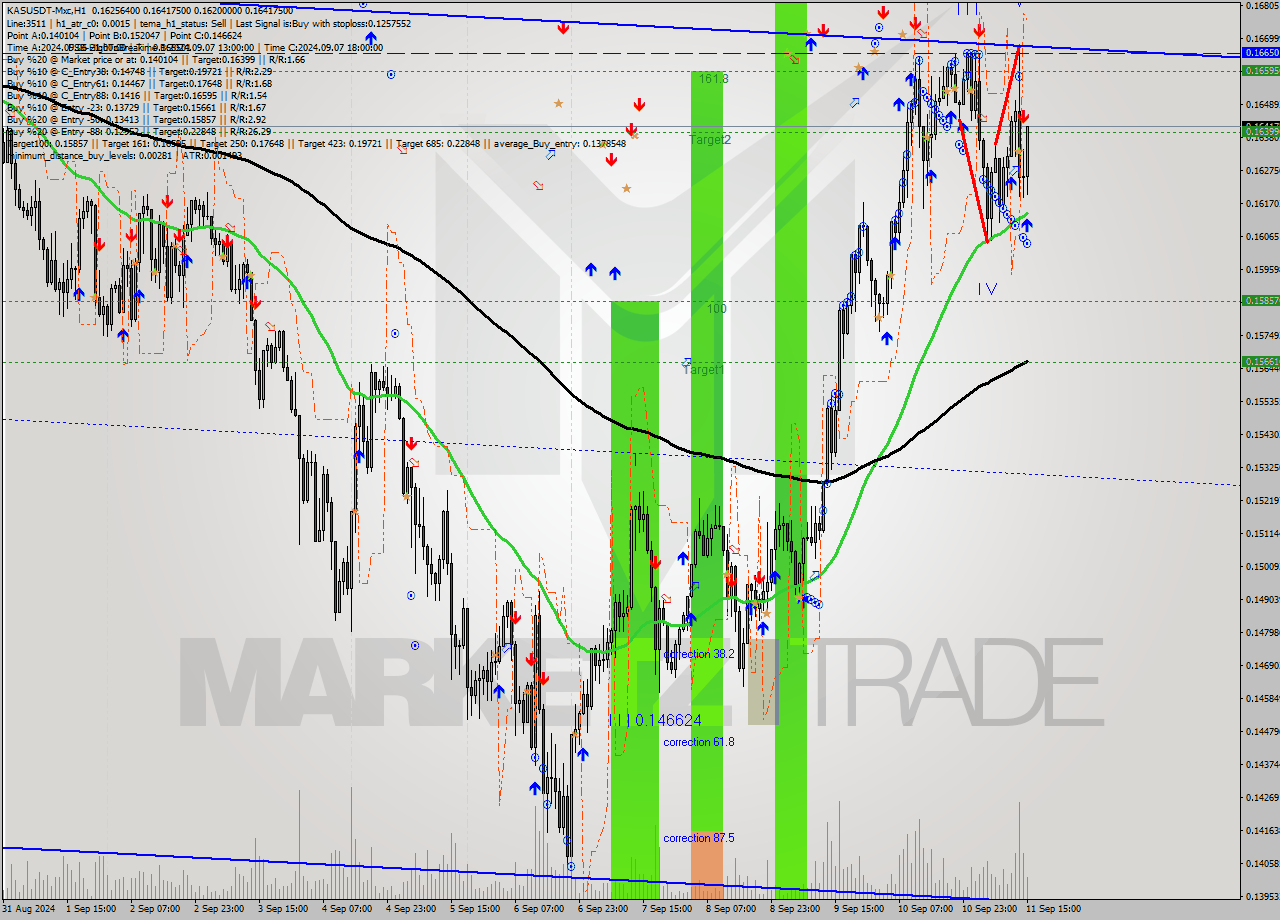The image size is (1280, 920).
Task: Click the 8 Sep 23:00 time label
Action: [x=796, y=909]
